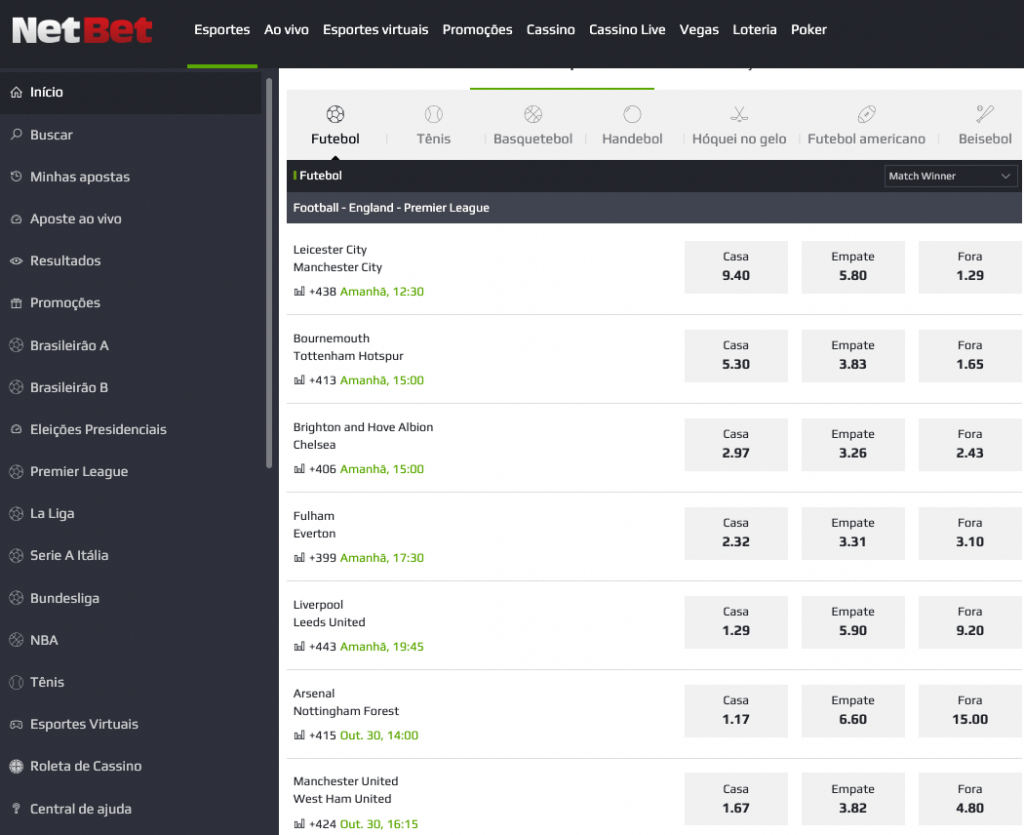Click the Resultados eye icon
Image resolution: width=1024 pixels, height=835 pixels.
click(16, 260)
